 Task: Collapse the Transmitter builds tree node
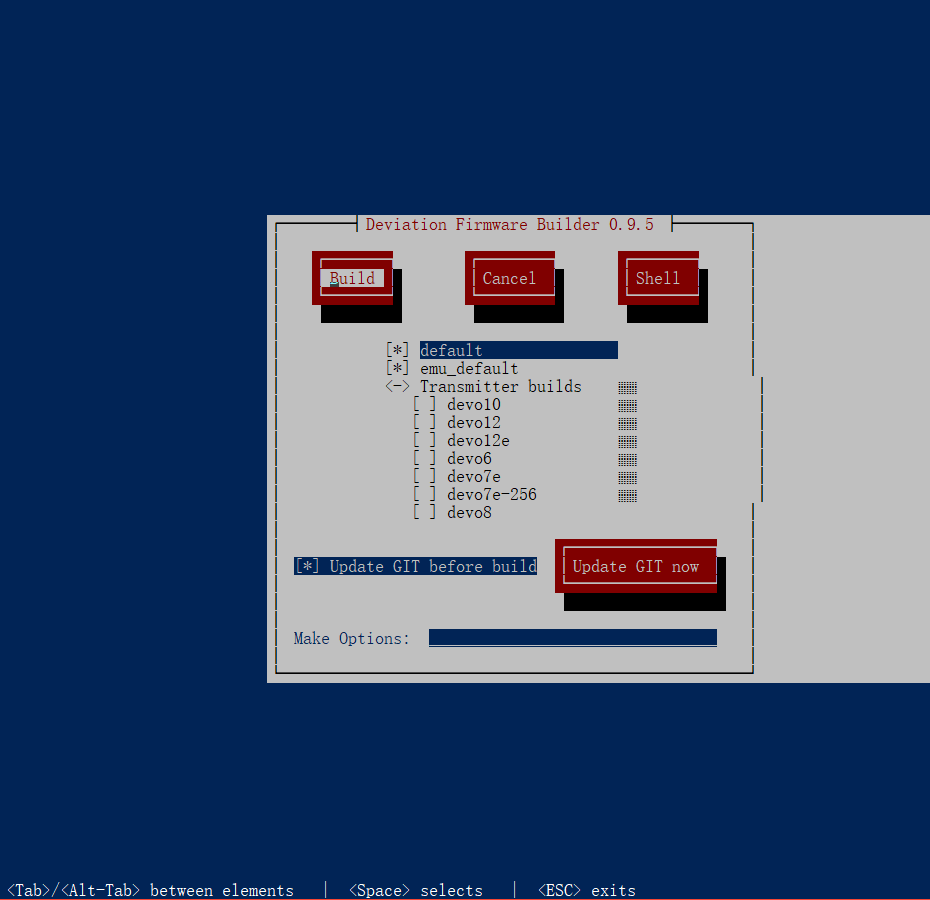coord(397,386)
